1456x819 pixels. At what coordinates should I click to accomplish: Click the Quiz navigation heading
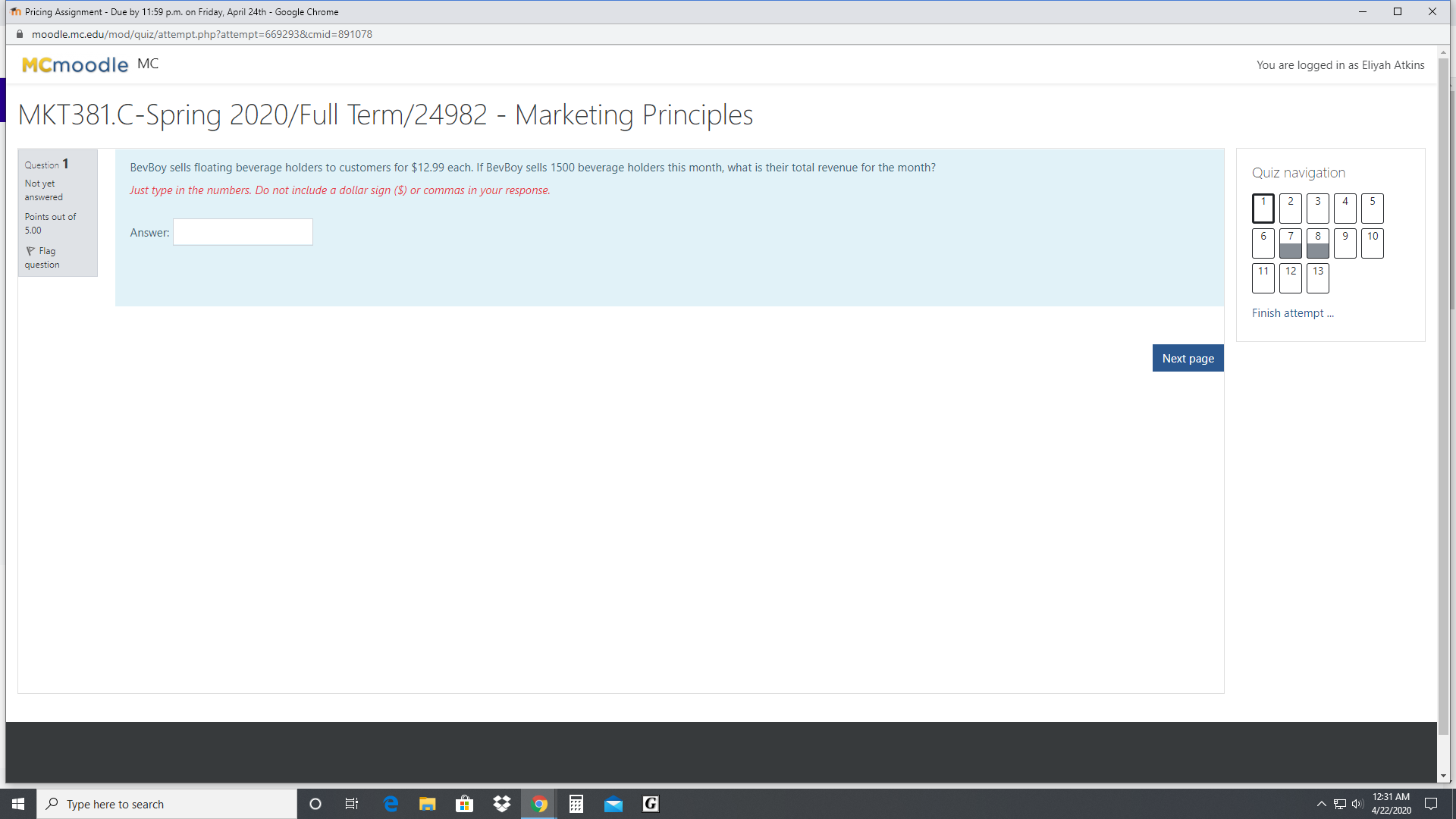coord(1298,172)
